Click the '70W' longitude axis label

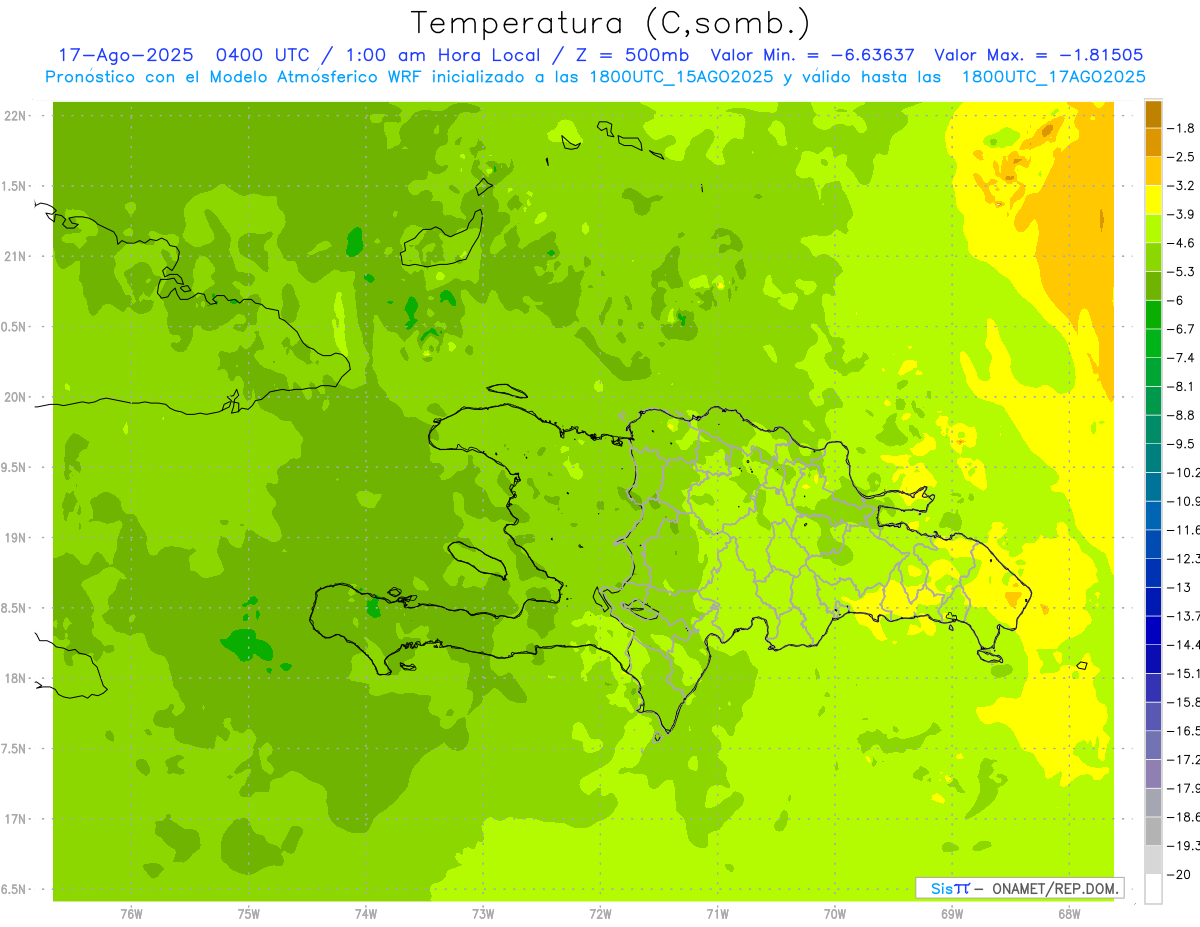834,914
